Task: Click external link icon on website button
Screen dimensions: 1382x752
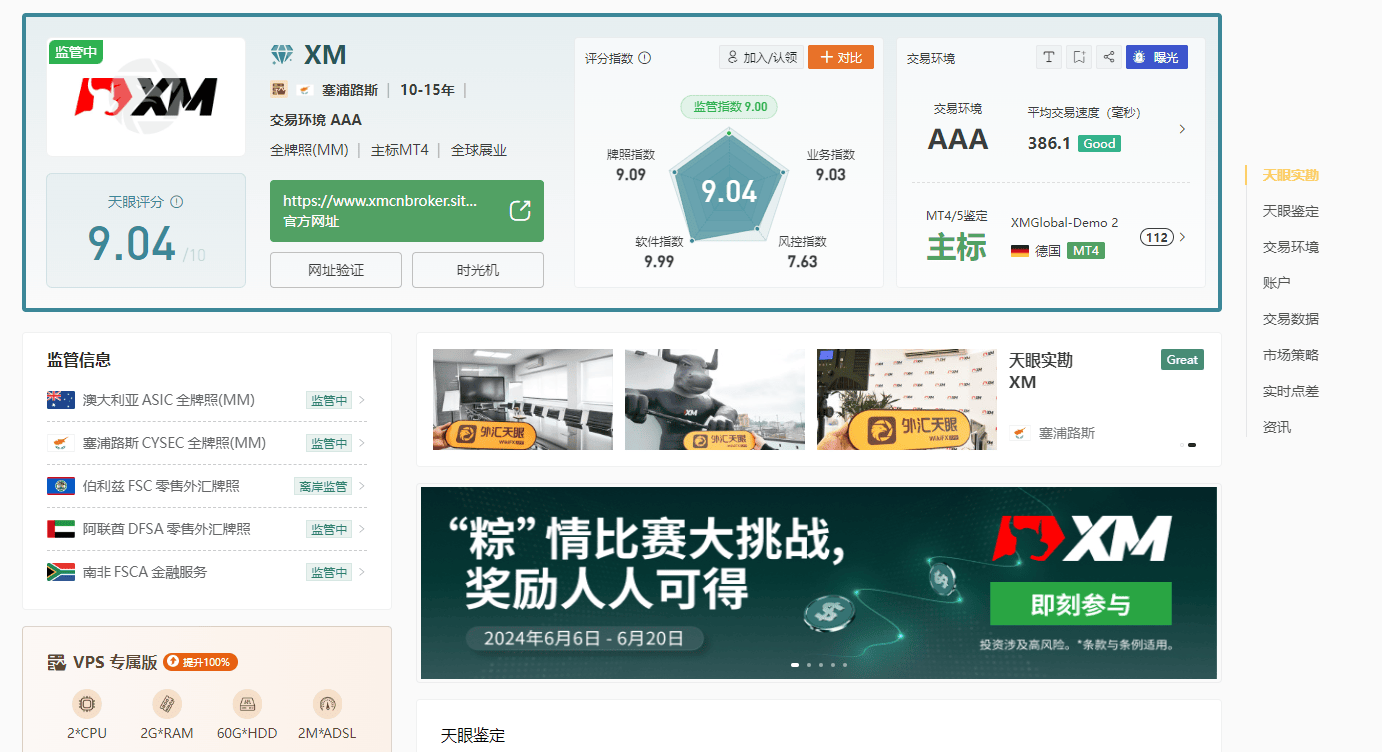Action: [x=520, y=210]
